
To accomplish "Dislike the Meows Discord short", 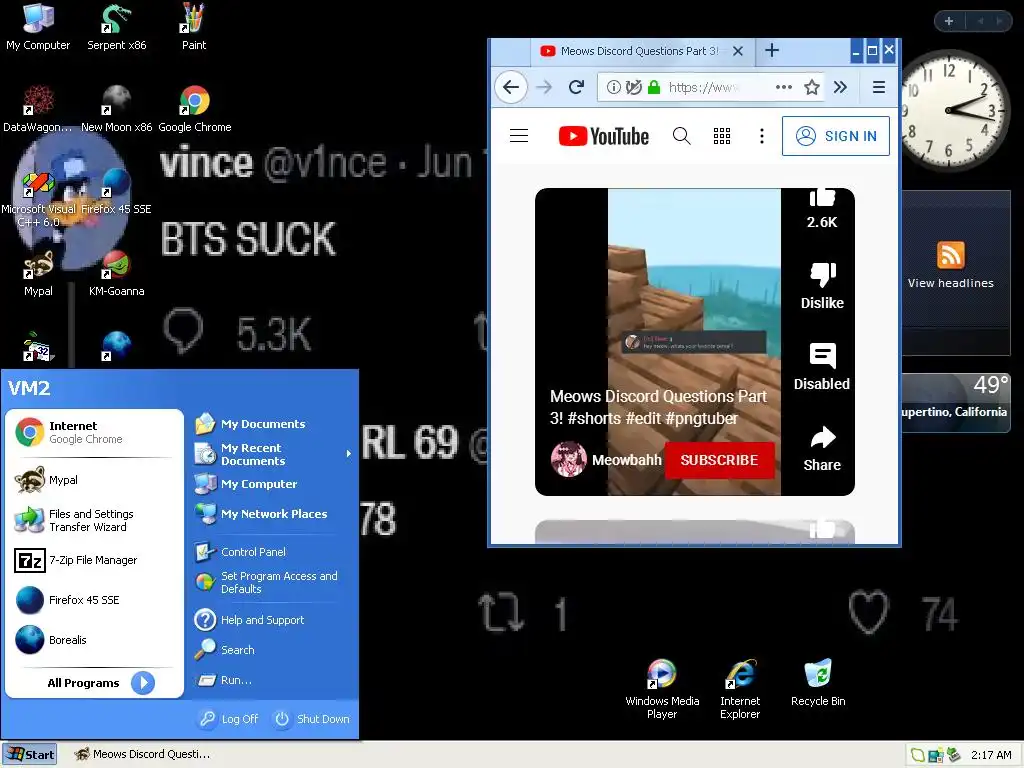I will pyautogui.click(x=822, y=286).
